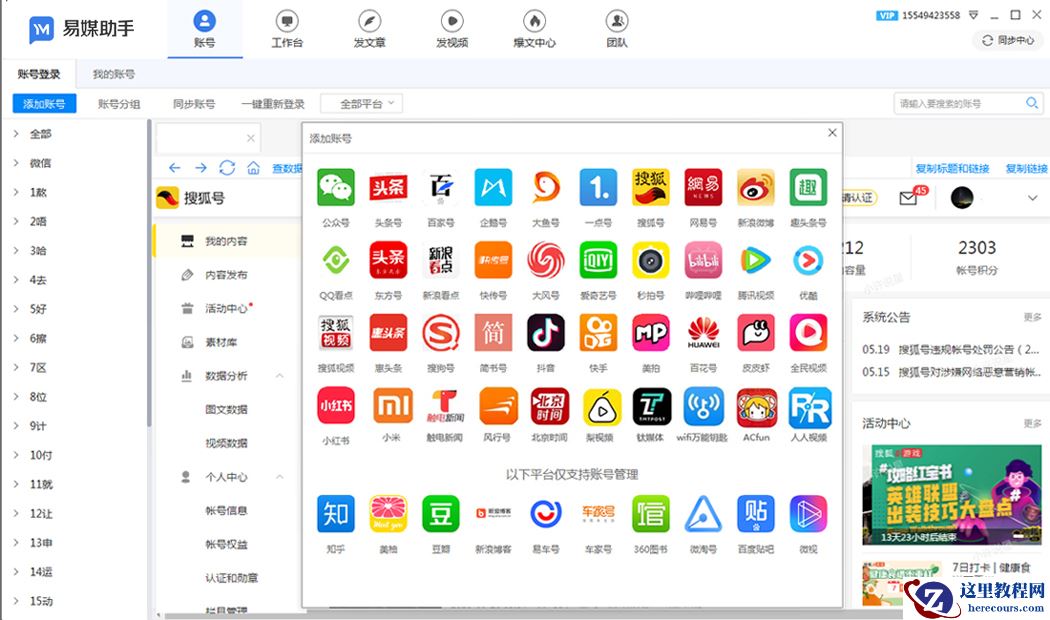Image resolution: width=1050 pixels, height=620 pixels.
Task: Go to the 爆文中心 top tab
Action: 534,29
